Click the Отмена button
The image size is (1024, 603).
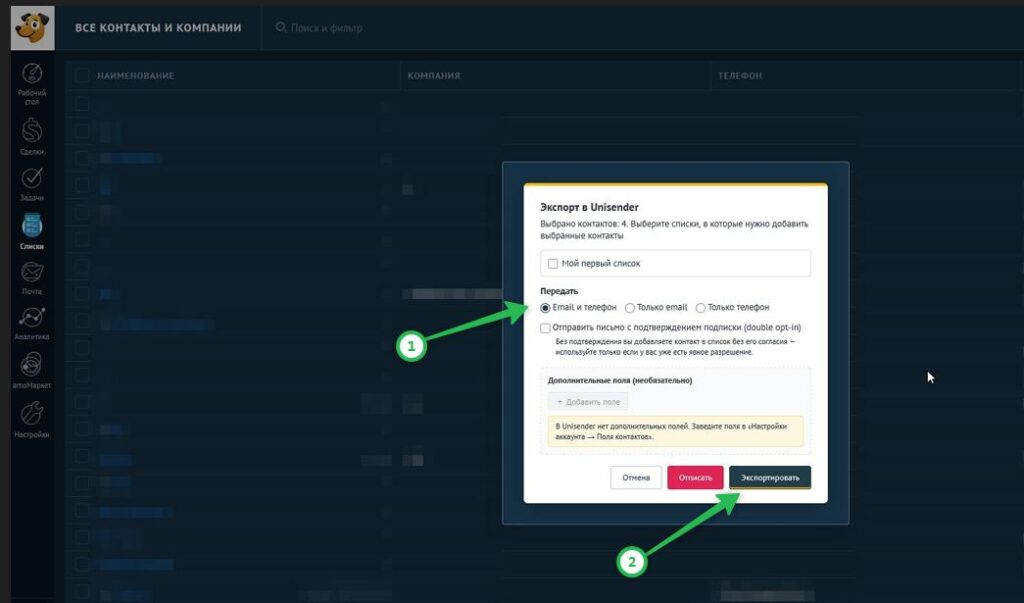coord(636,478)
